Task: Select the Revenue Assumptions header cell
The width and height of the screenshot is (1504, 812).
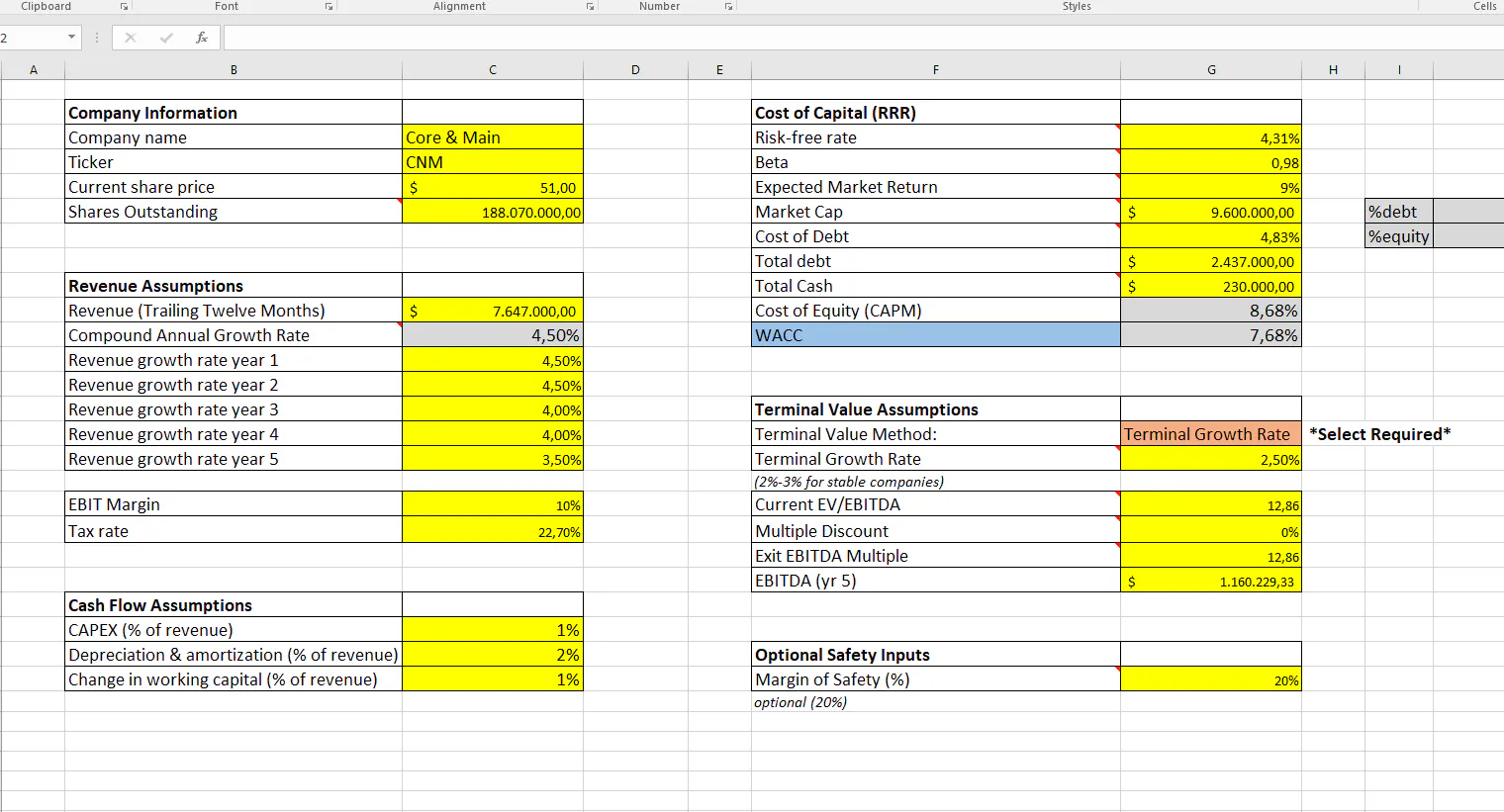Action: (234, 286)
